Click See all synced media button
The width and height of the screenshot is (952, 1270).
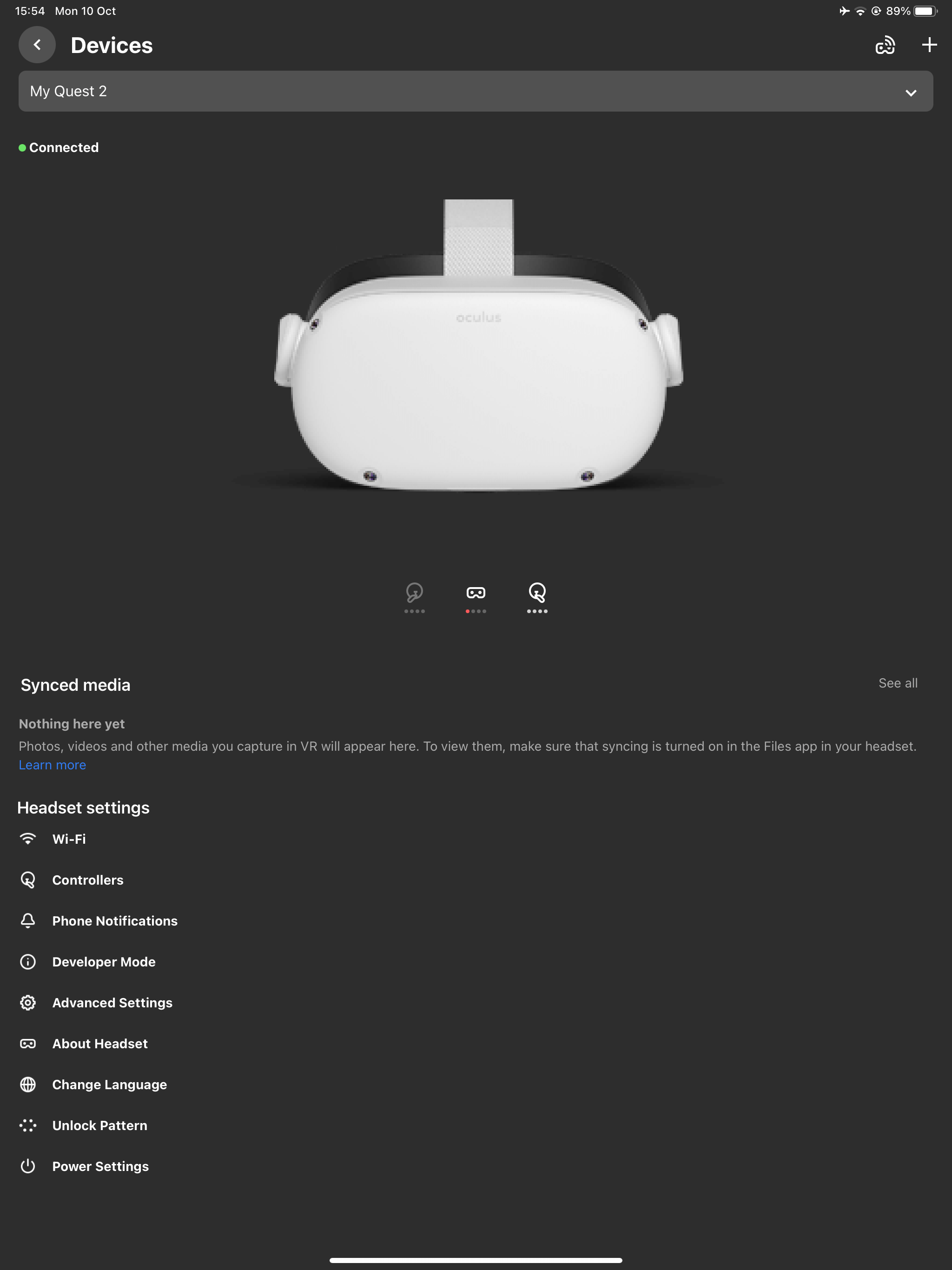tap(898, 683)
